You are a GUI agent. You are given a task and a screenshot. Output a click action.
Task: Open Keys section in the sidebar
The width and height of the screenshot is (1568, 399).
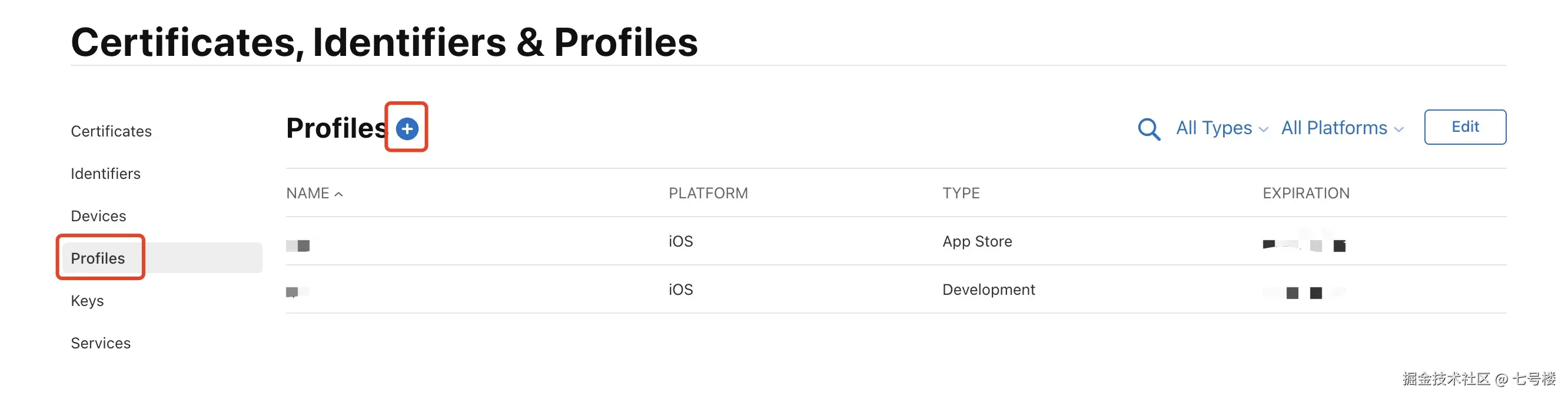[87, 301]
